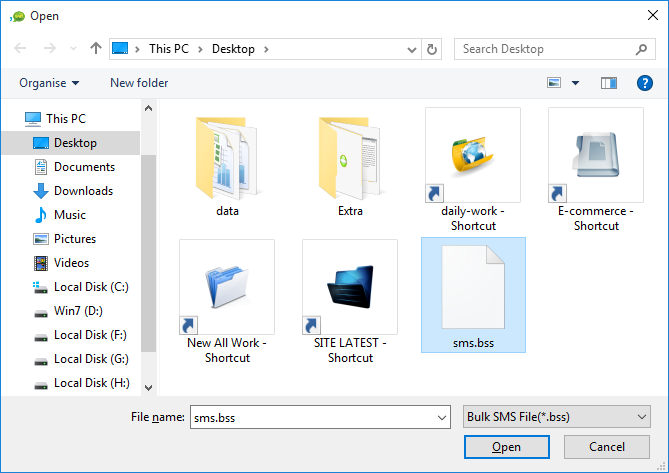Click the Back navigation arrow
669x473 pixels.
click(20, 48)
